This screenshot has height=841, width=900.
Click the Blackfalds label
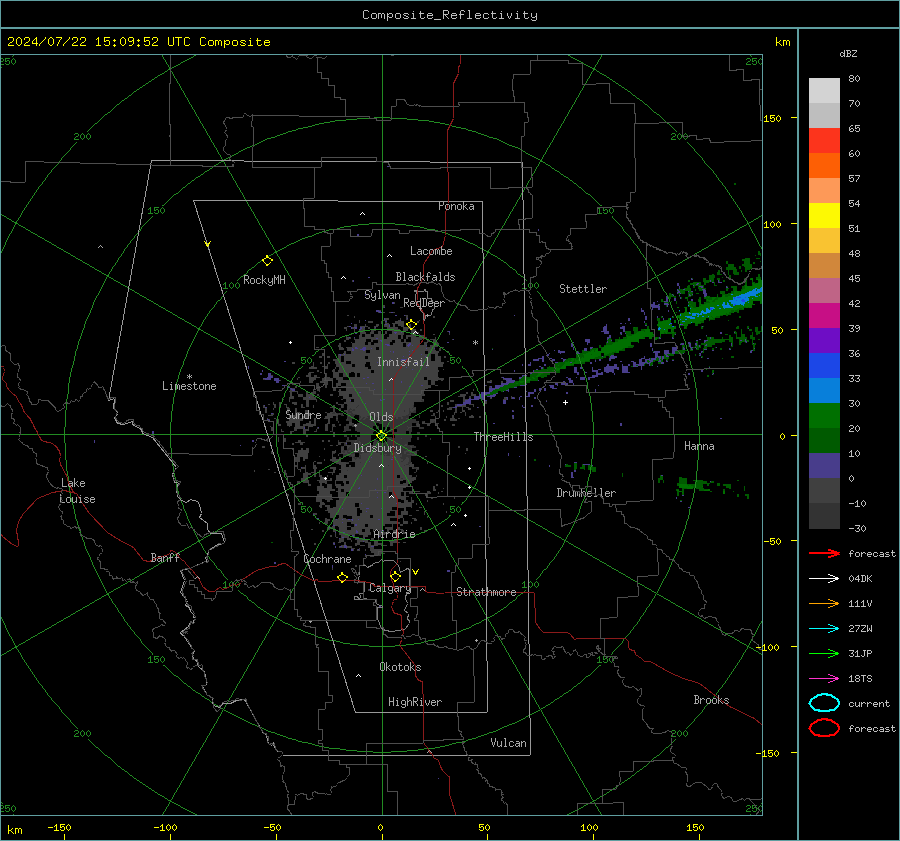tap(425, 277)
